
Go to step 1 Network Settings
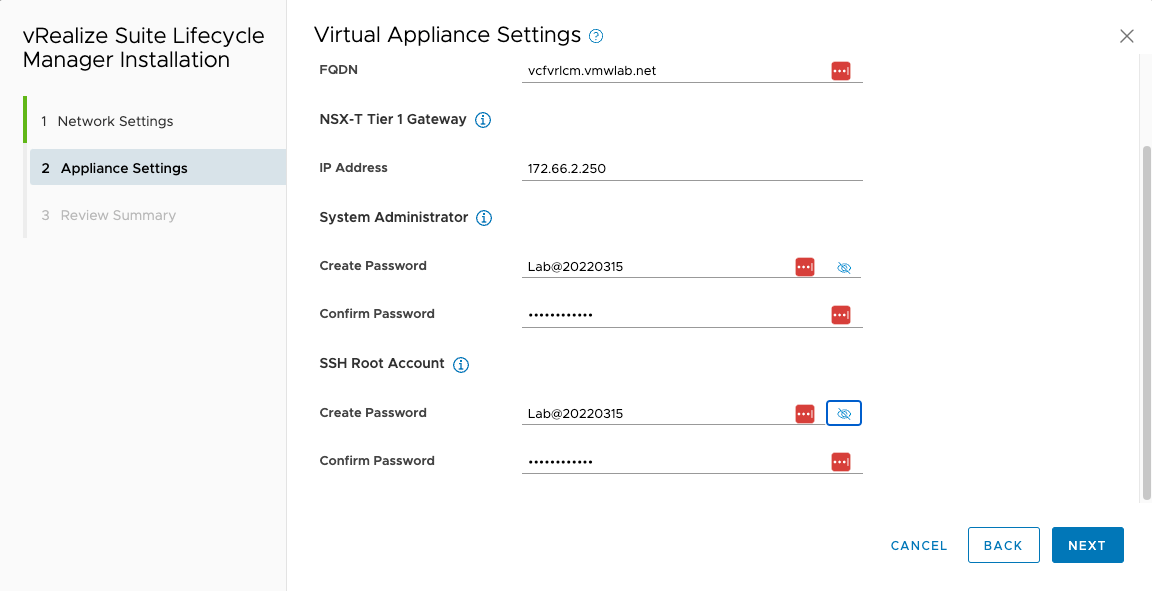tap(107, 121)
